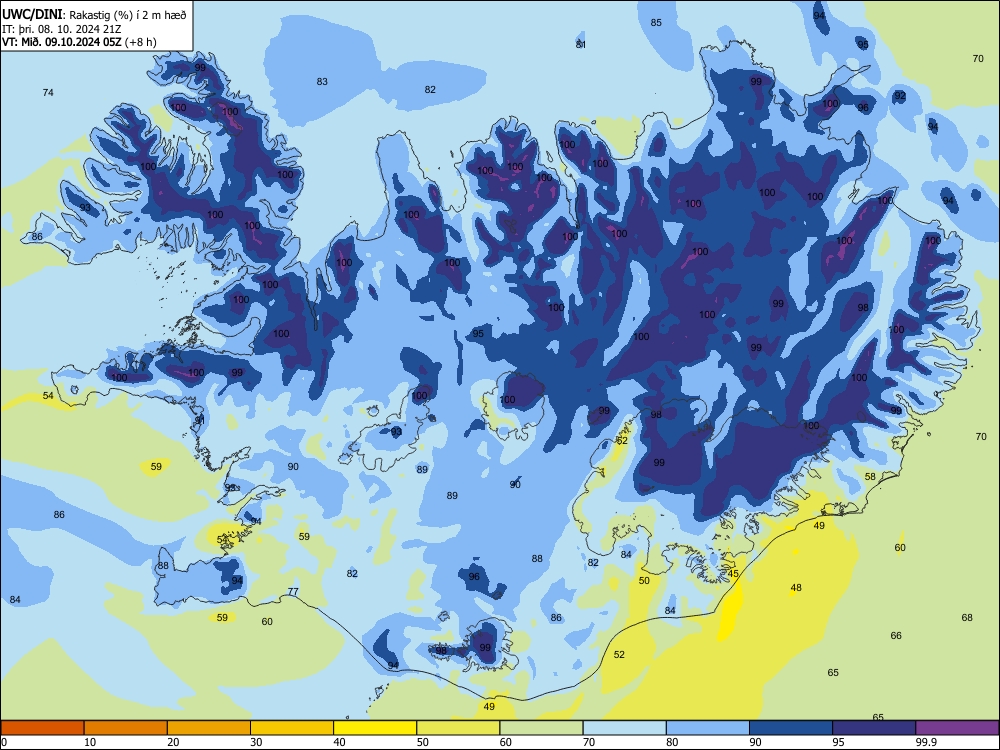Click the '58' humidity value on map
Viewport: 1000px width, 750px height.
click(x=870, y=476)
